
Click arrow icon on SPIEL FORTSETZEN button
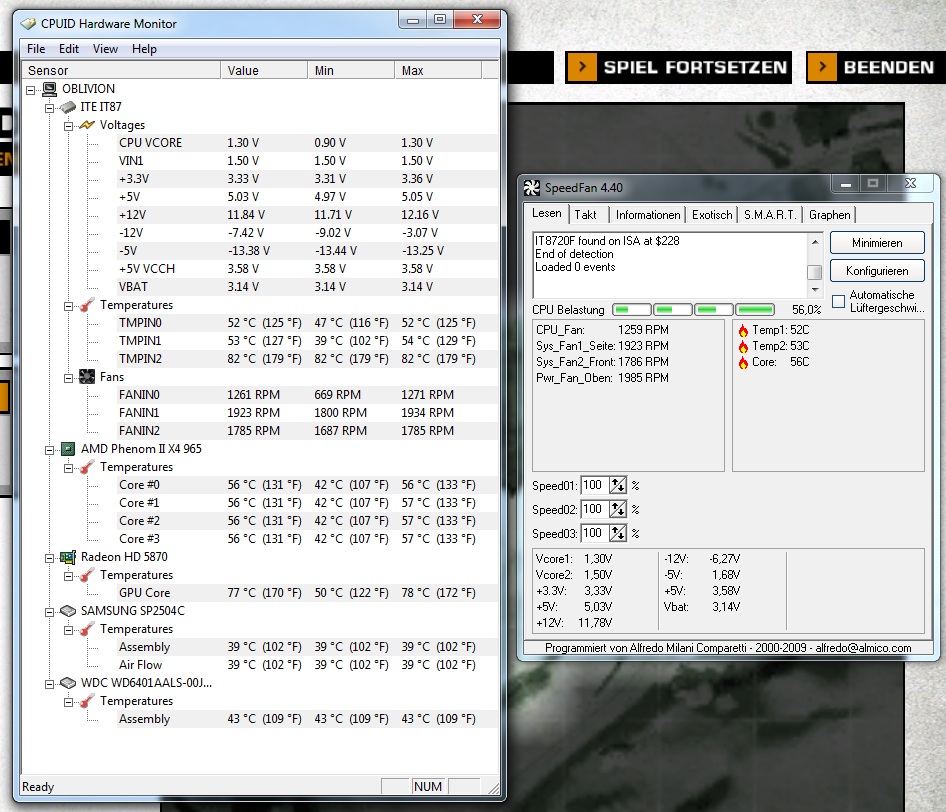pyautogui.click(x=582, y=67)
